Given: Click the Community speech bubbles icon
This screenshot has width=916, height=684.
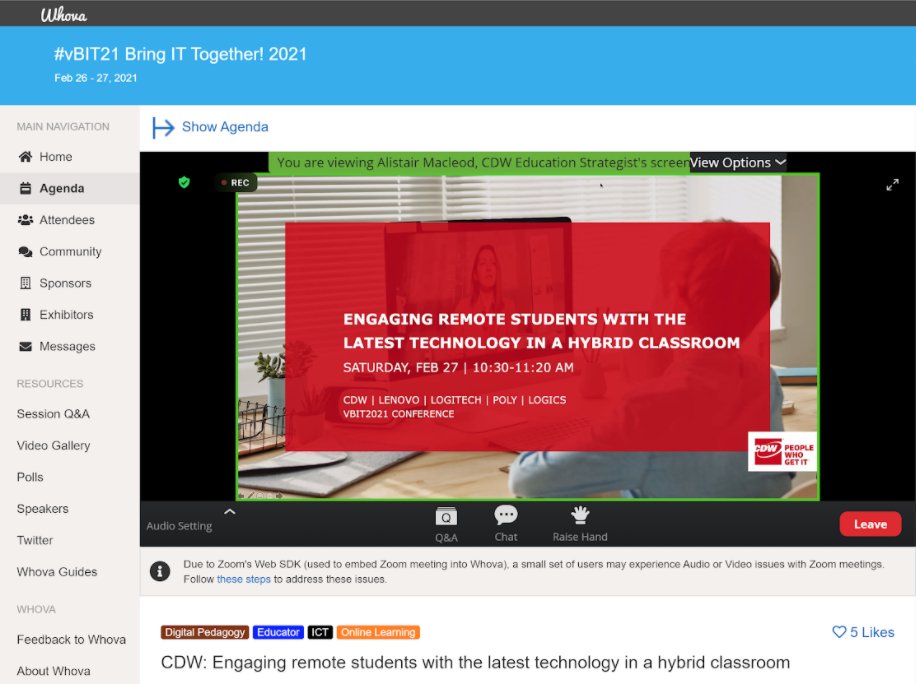Looking at the screenshot, I should pyautogui.click(x=25, y=251).
